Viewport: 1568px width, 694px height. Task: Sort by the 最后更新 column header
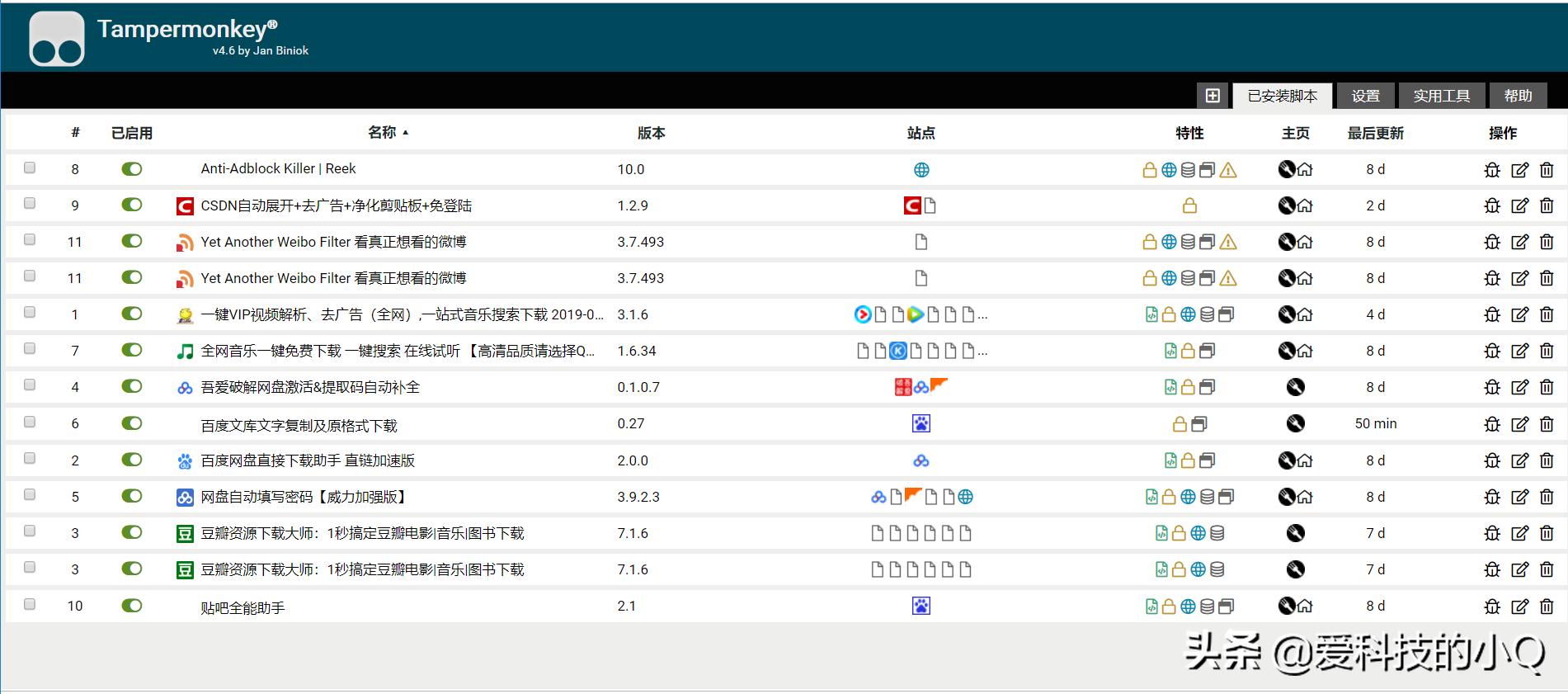coord(1376,133)
